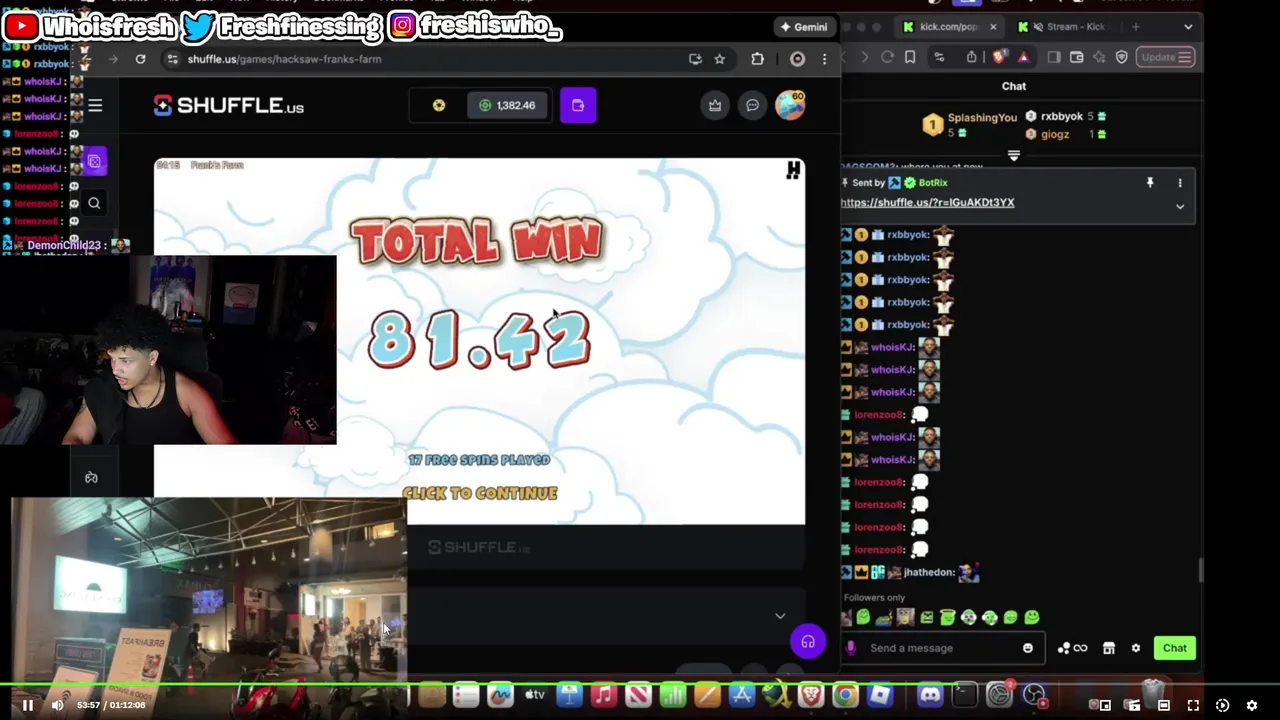Open the Kick chat shop icon
1280x720 pixels.
coord(1108,648)
